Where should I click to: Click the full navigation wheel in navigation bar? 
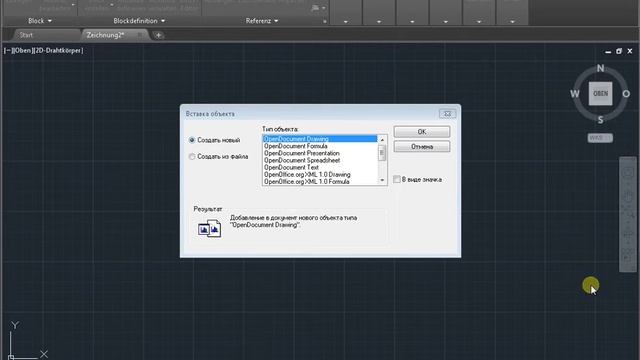(x=628, y=173)
